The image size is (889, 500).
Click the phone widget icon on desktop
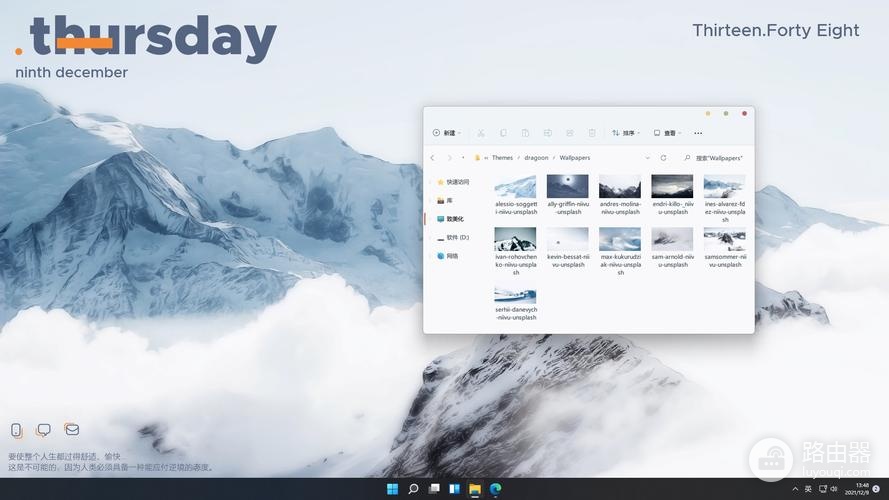[17, 430]
